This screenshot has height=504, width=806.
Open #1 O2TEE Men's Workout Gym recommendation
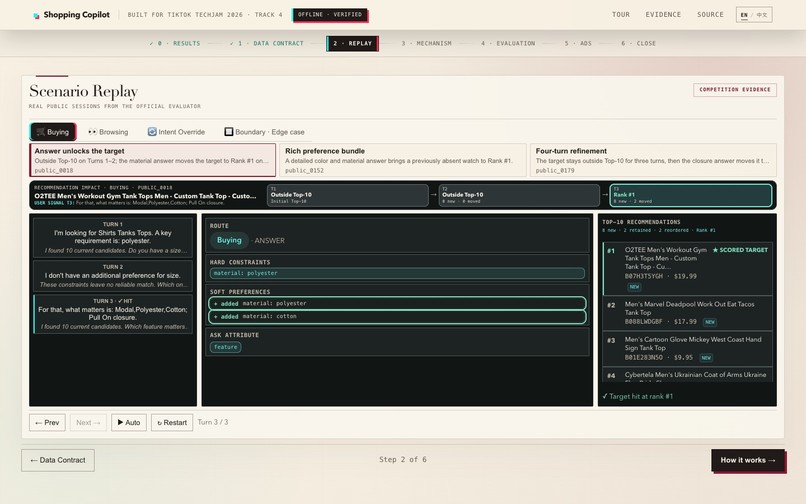[687, 268]
